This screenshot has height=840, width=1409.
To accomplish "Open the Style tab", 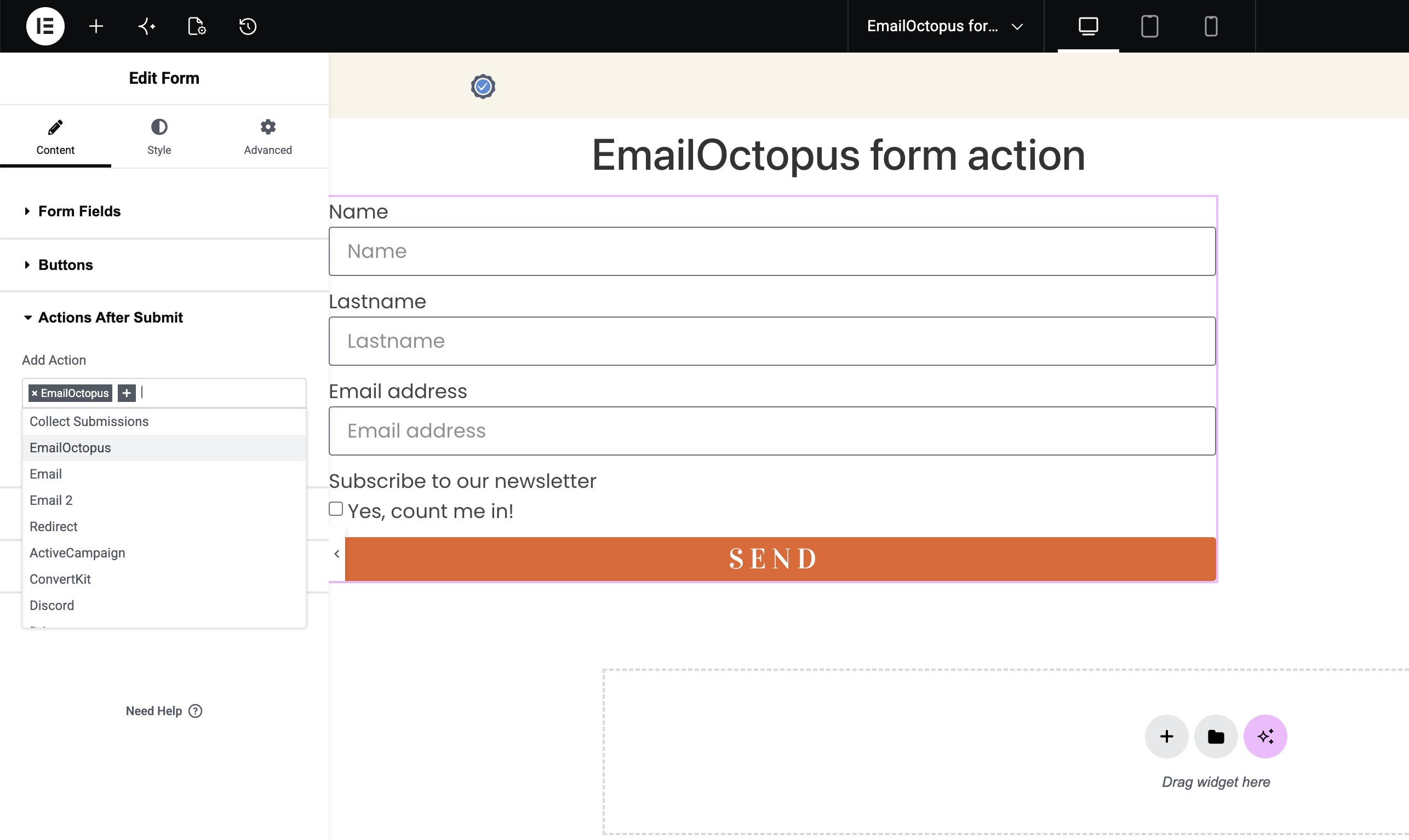I will (159, 136).
